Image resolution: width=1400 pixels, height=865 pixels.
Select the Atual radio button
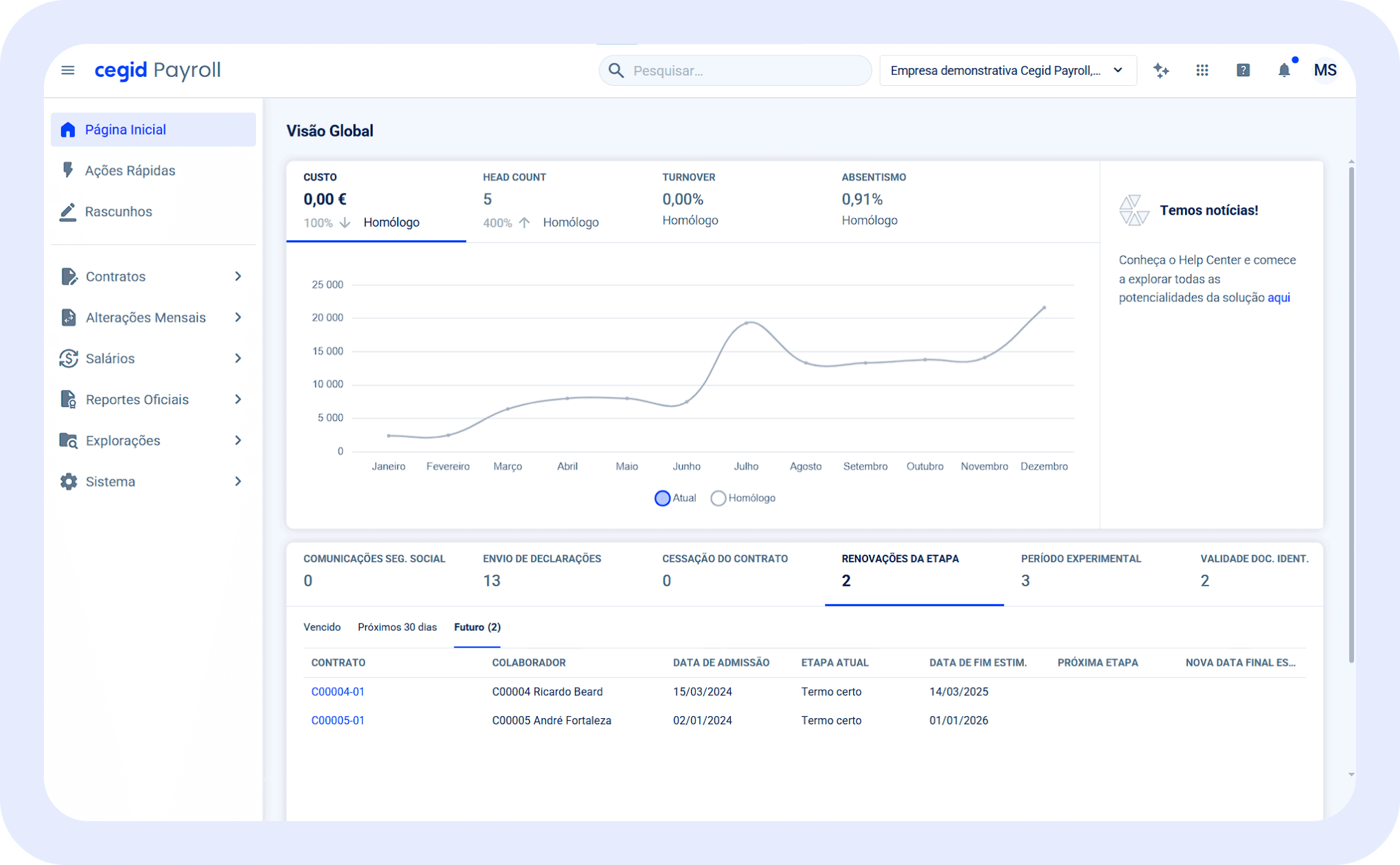662,498
